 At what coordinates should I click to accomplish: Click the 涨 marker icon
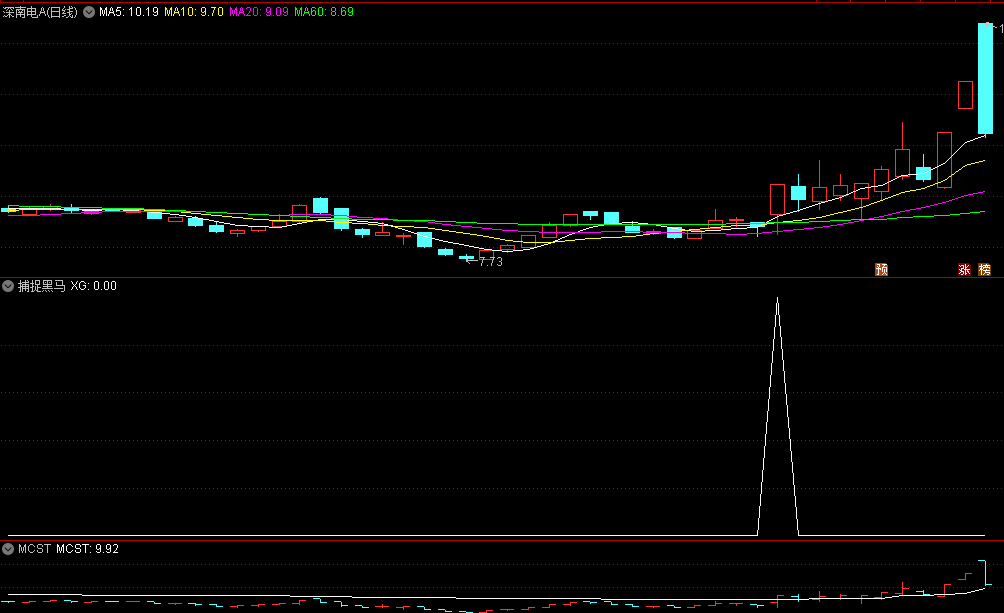(964, 269)
